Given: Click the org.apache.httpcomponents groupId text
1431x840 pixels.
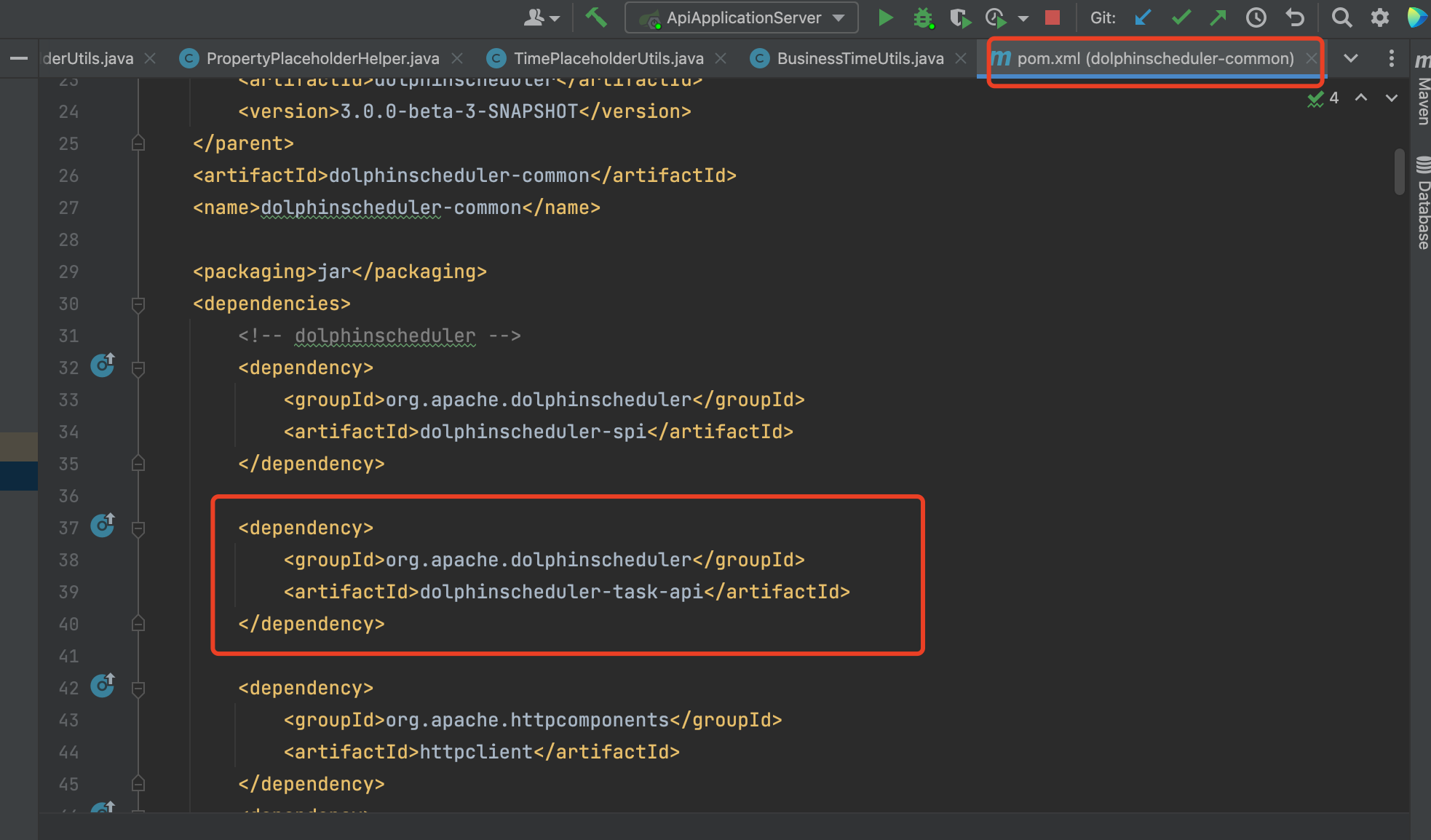Looking at the screenshot, I should (x=527, y=720).
